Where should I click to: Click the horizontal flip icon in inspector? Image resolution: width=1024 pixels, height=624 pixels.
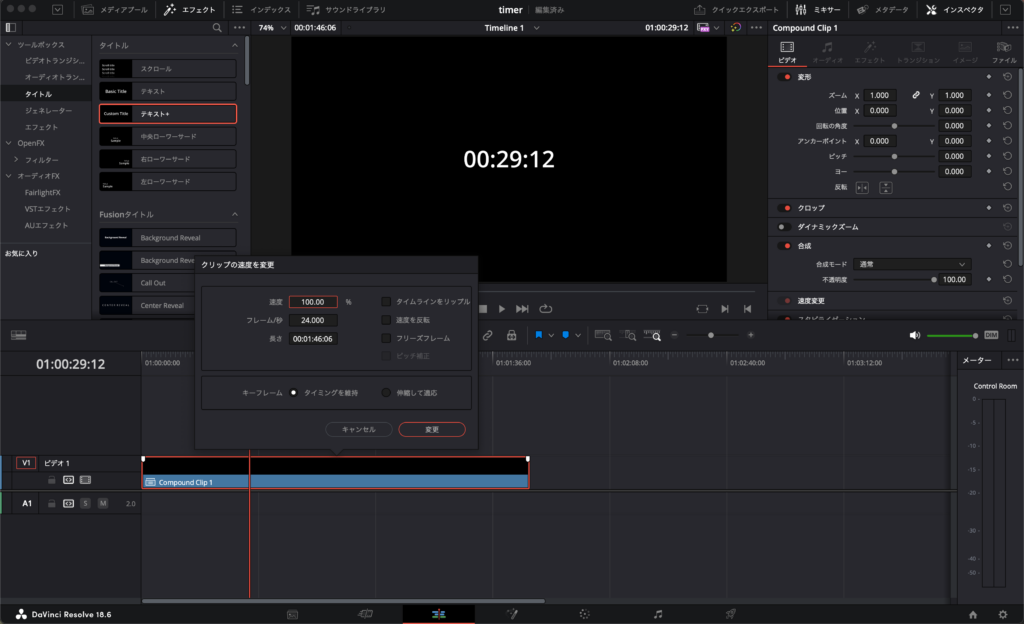[x=862, y=187]
